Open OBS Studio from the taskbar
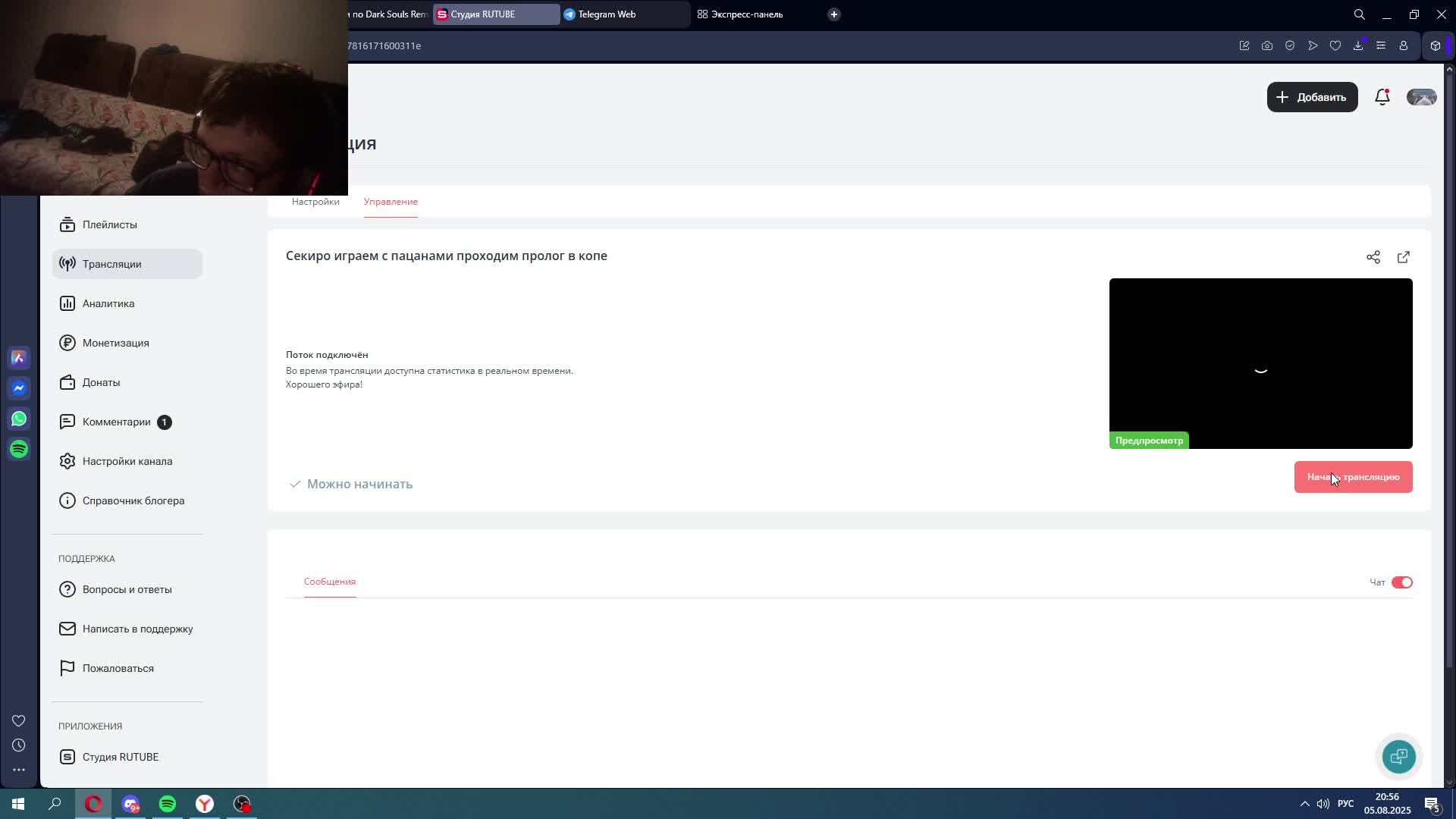The image size is (1456, 819). click(242, 804)
